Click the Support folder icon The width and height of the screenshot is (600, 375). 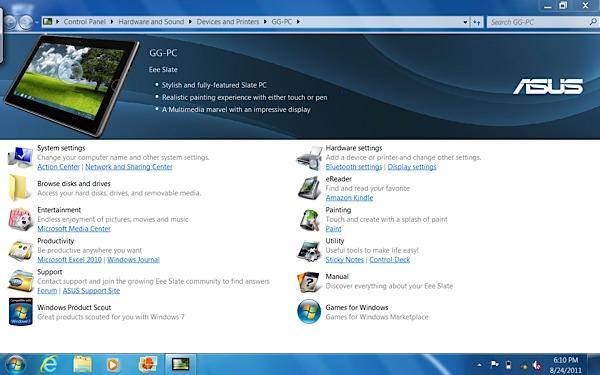click(x=20, y=282)
